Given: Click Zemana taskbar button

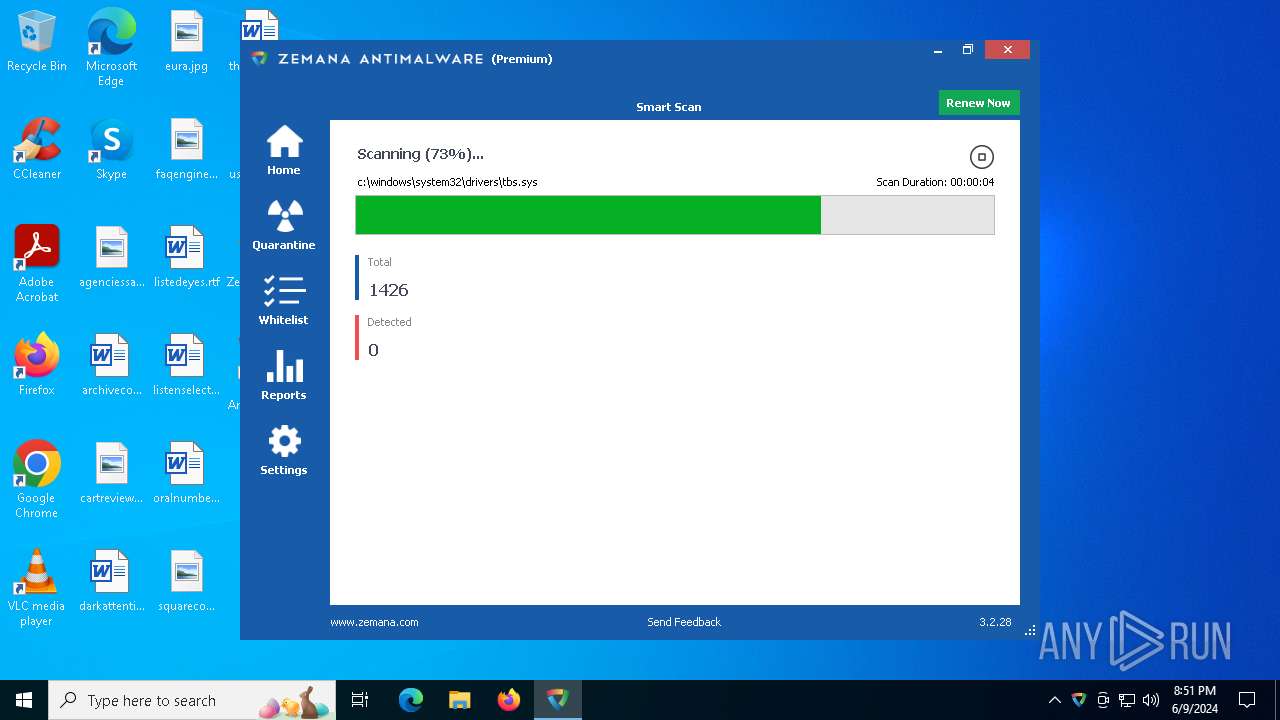Looking at the screenshot, I should pos(558,700).
